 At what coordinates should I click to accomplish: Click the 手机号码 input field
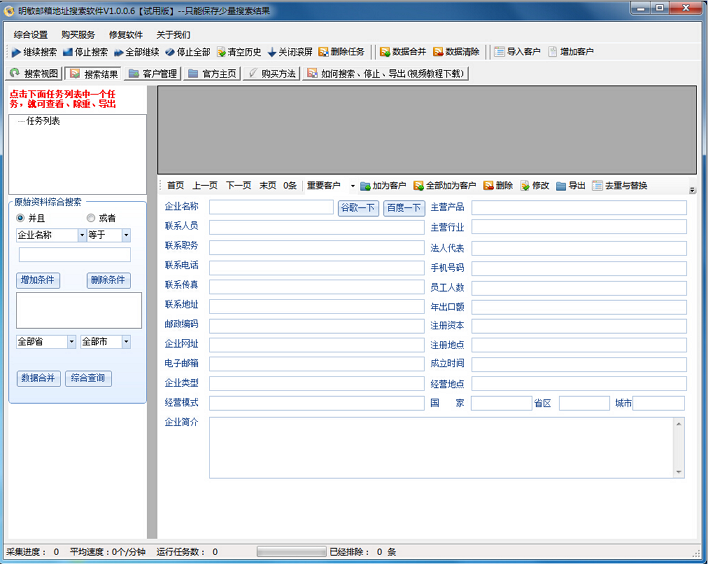coord(579,268)
